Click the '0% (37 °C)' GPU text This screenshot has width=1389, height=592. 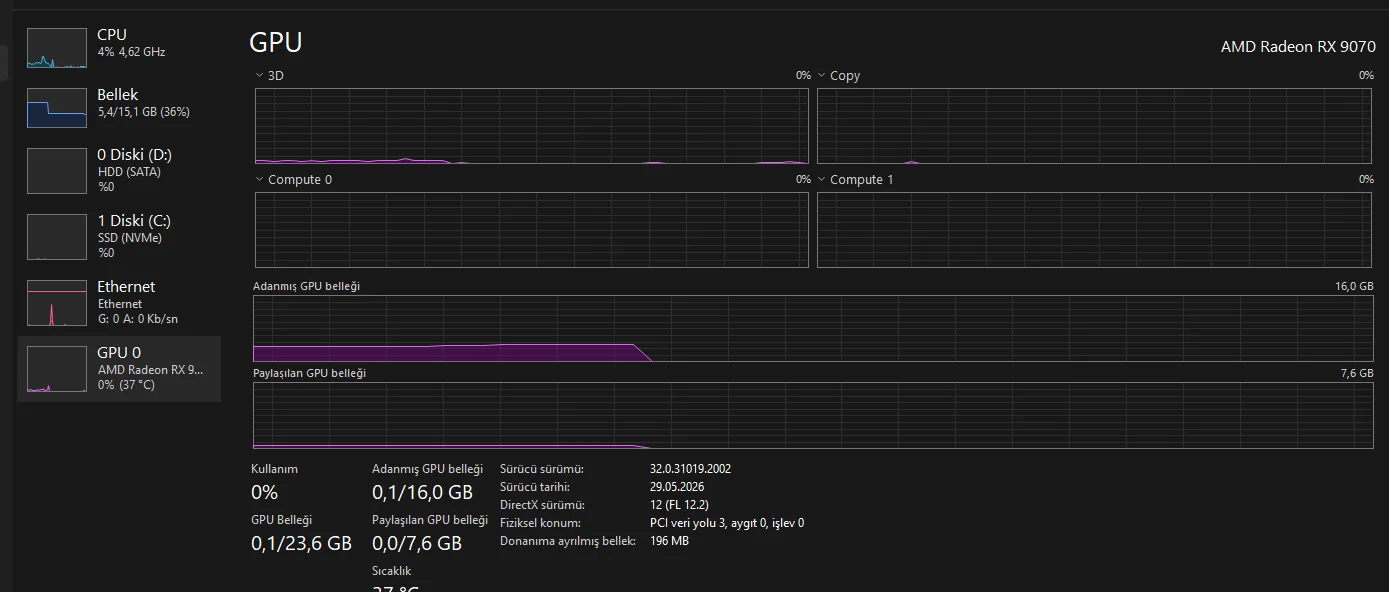pyautogui.click(x=126, y=385)
